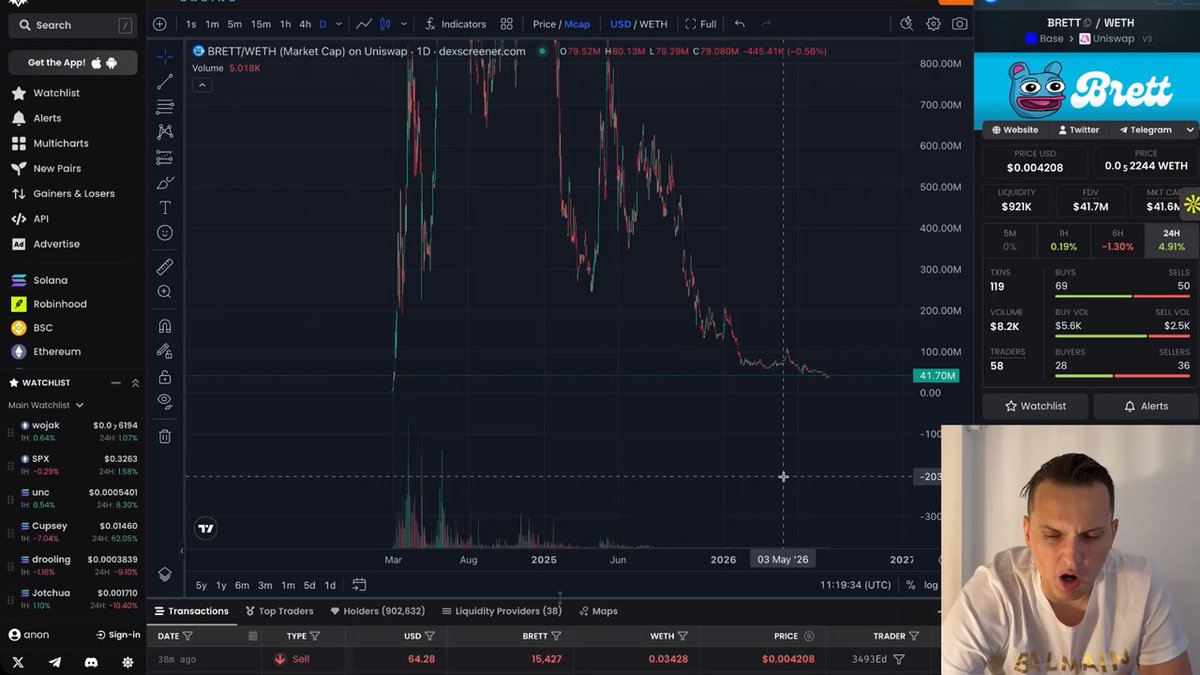The width and height of the screenshot is (1200, 675).
Task: Open the Brett Website link
Action: point(1015,130)
